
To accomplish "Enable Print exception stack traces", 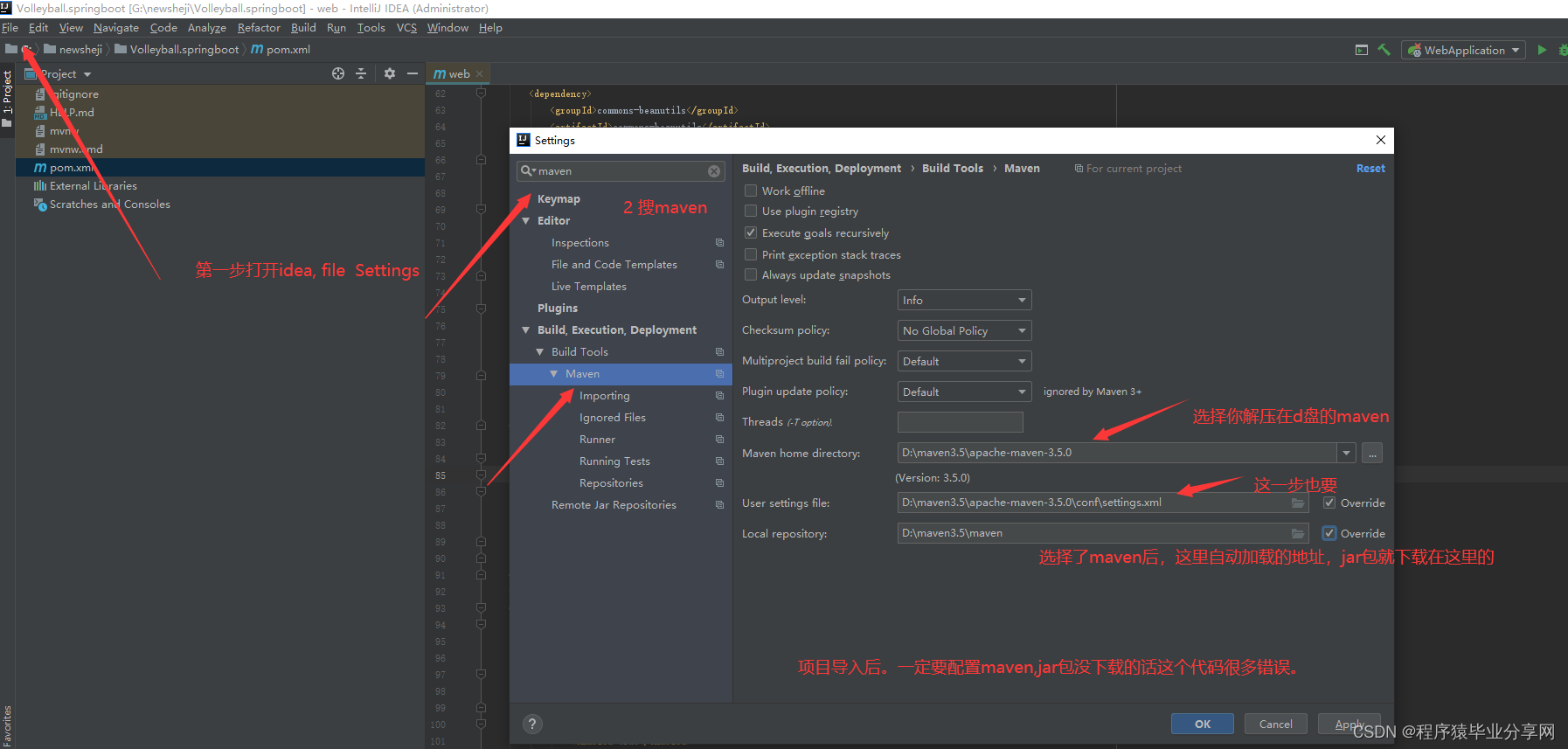I will [x=751, y=254].
